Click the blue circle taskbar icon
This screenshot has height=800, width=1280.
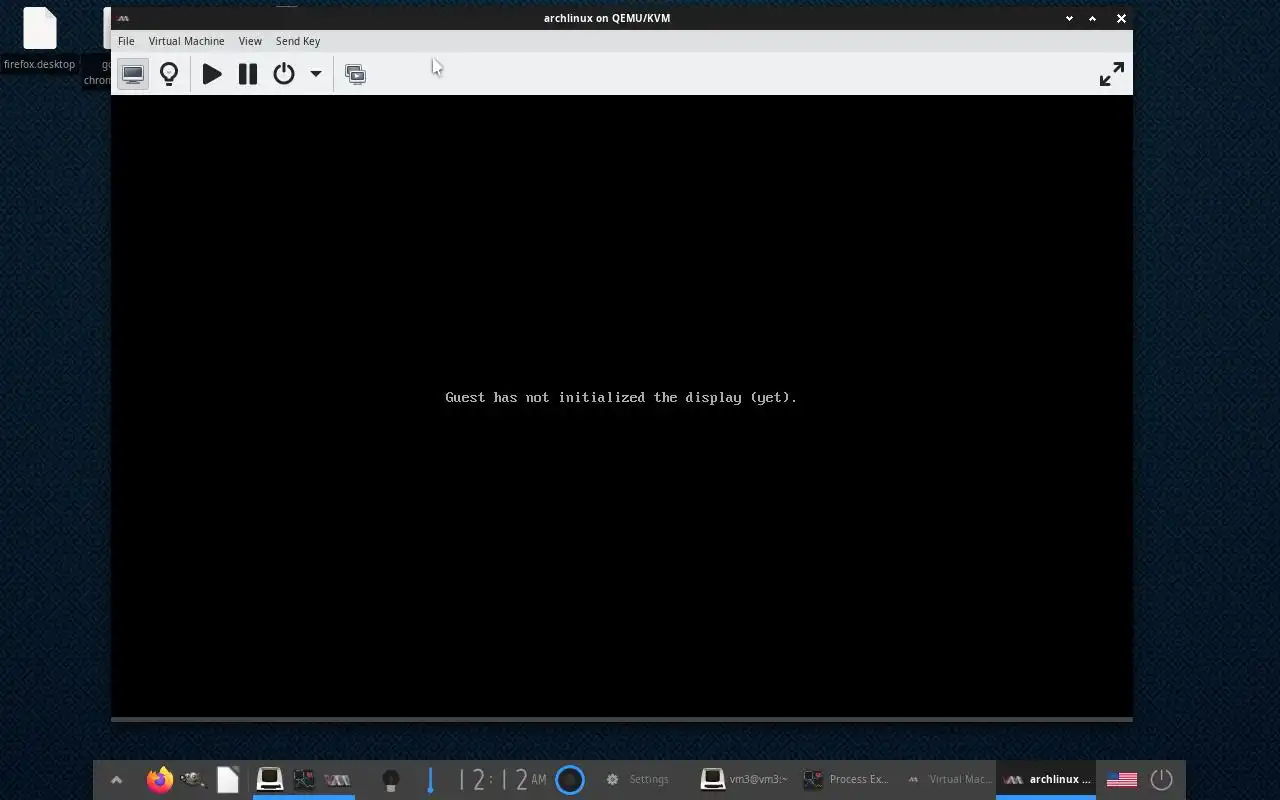(x=570, y=780)
